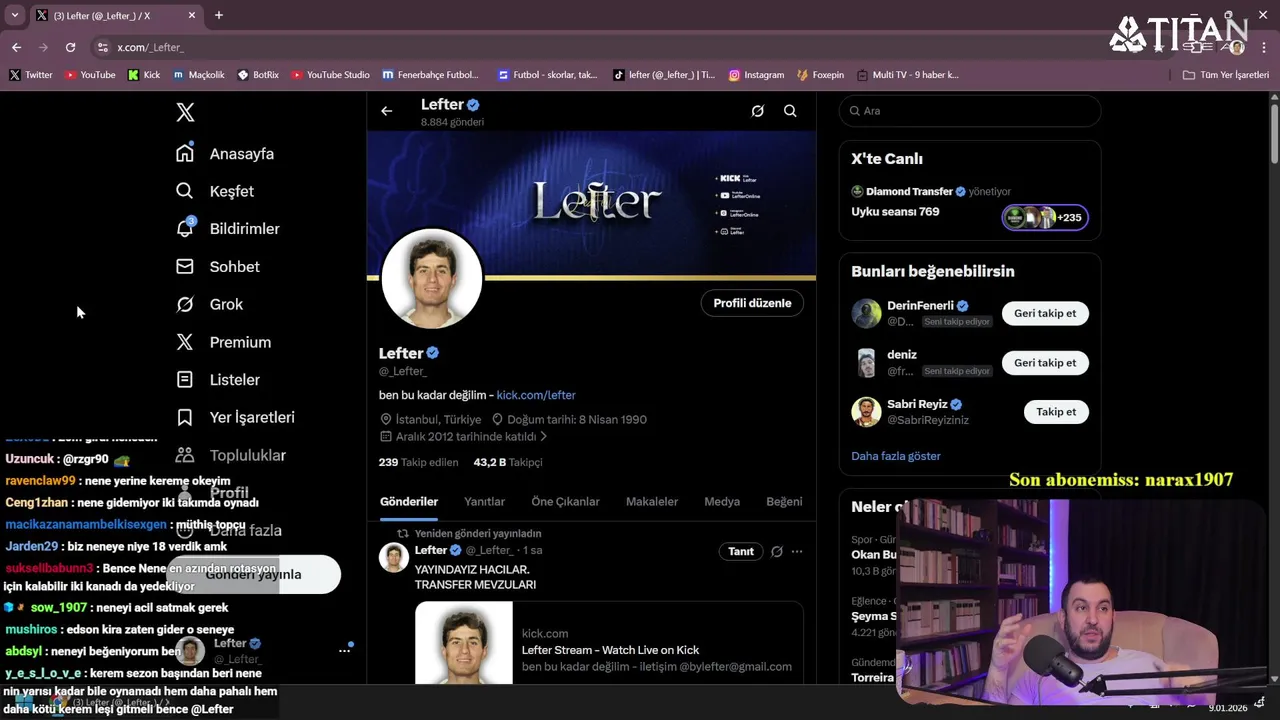Close the Lefter X browser tab
1280x720 pixels.
[x=192, y=15]
